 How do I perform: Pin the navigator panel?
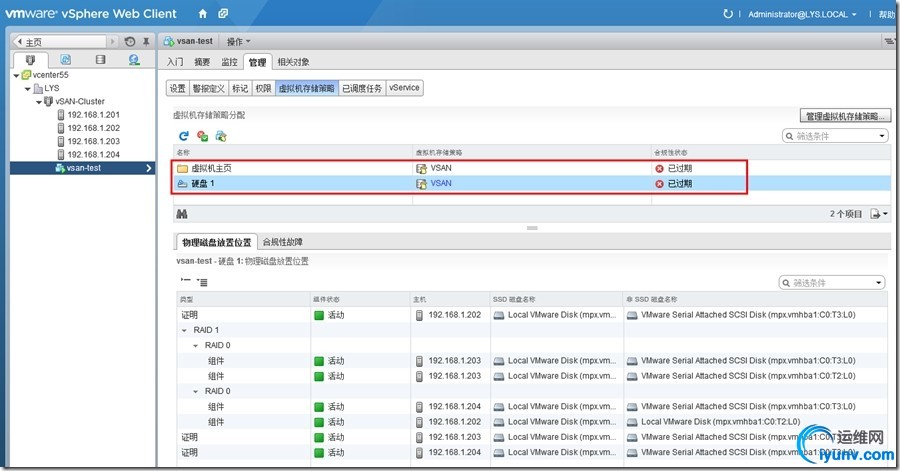coord(146,41)
